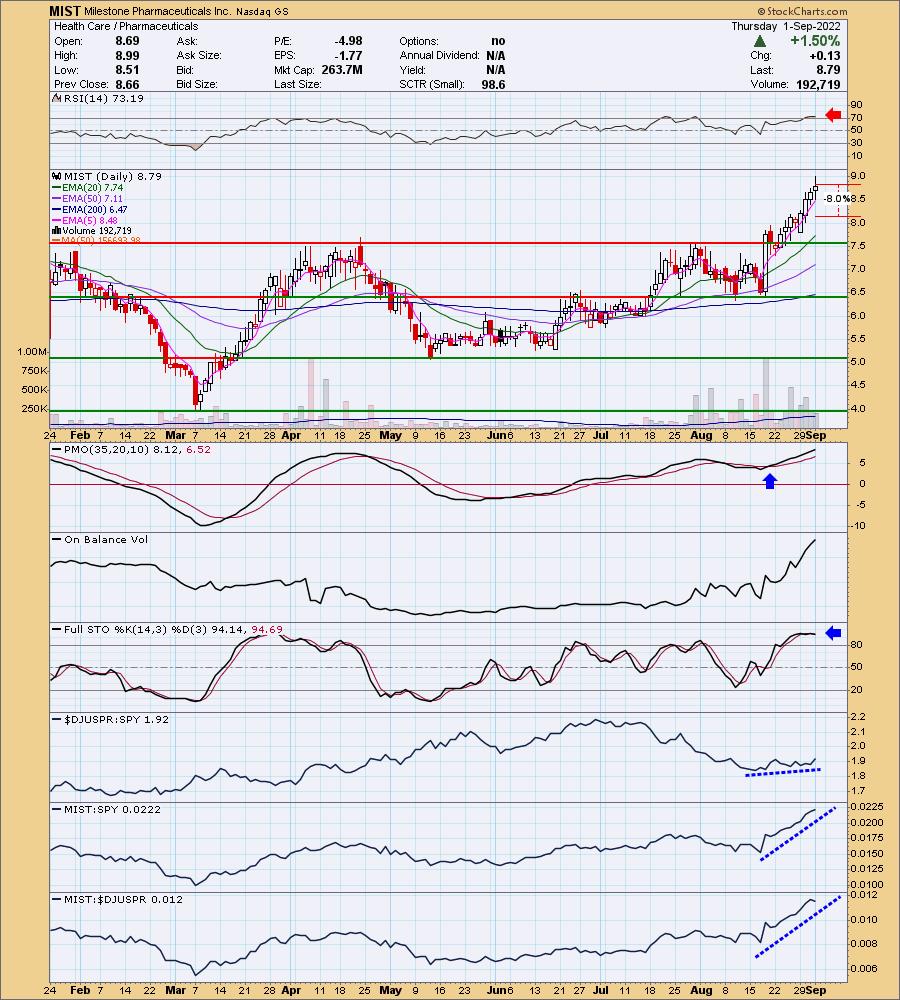This screenshot has width=900, height=1000.
Task: Select Health Care / Pharmaceuticals sector text
Action: tap(126, 26)
